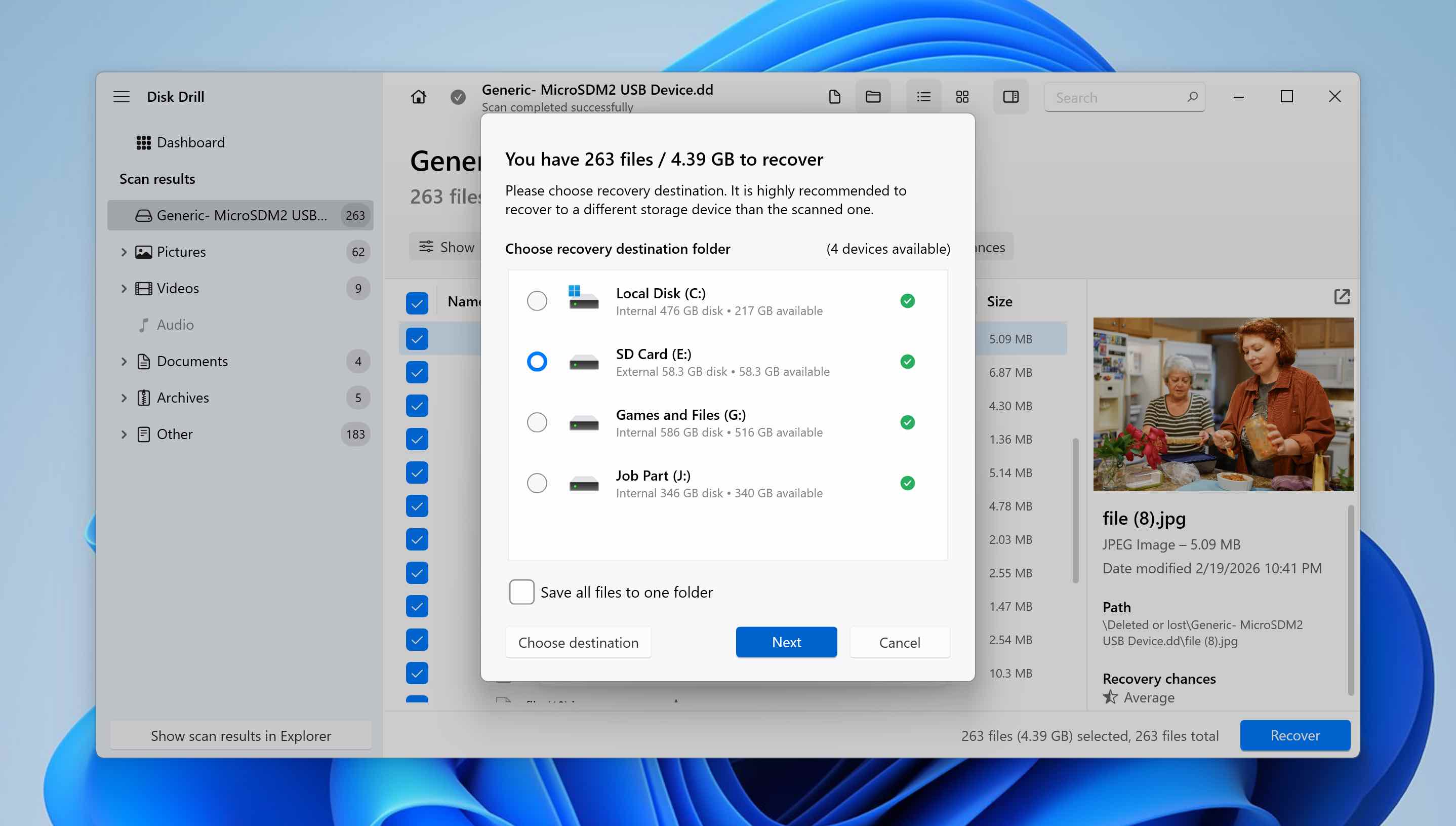Screen dimensions: 1456x826
Task: Click the Next button in the dialog
Action: coord(786,642)
